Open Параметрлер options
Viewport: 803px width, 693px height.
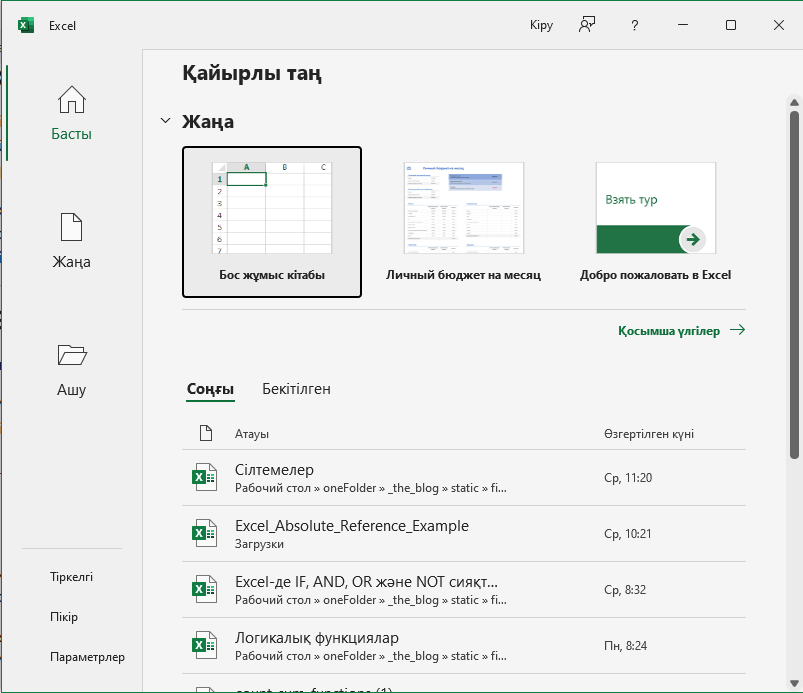click(88, 657)
